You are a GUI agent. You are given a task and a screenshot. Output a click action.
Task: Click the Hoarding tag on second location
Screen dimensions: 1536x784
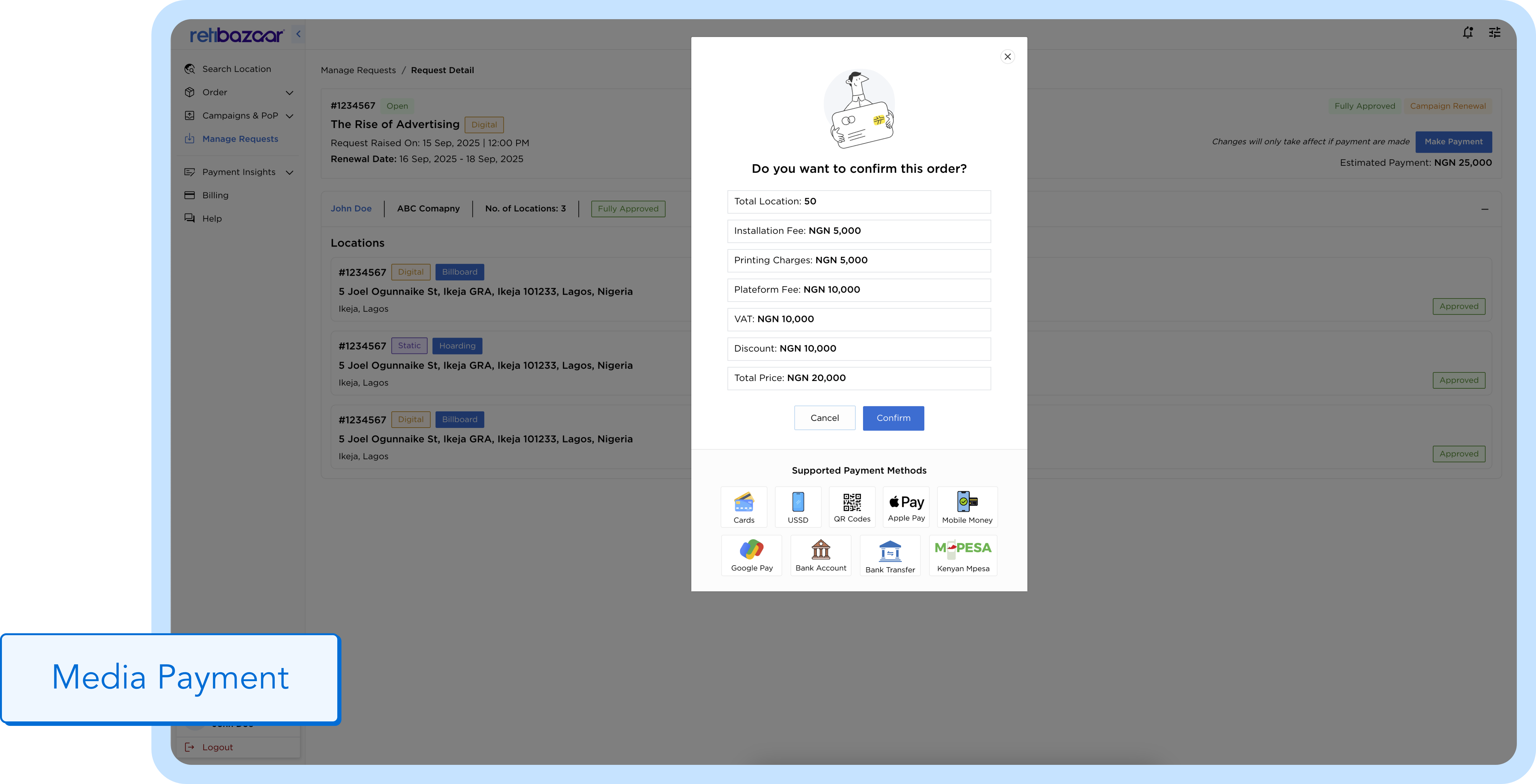(x=457, y=346)
